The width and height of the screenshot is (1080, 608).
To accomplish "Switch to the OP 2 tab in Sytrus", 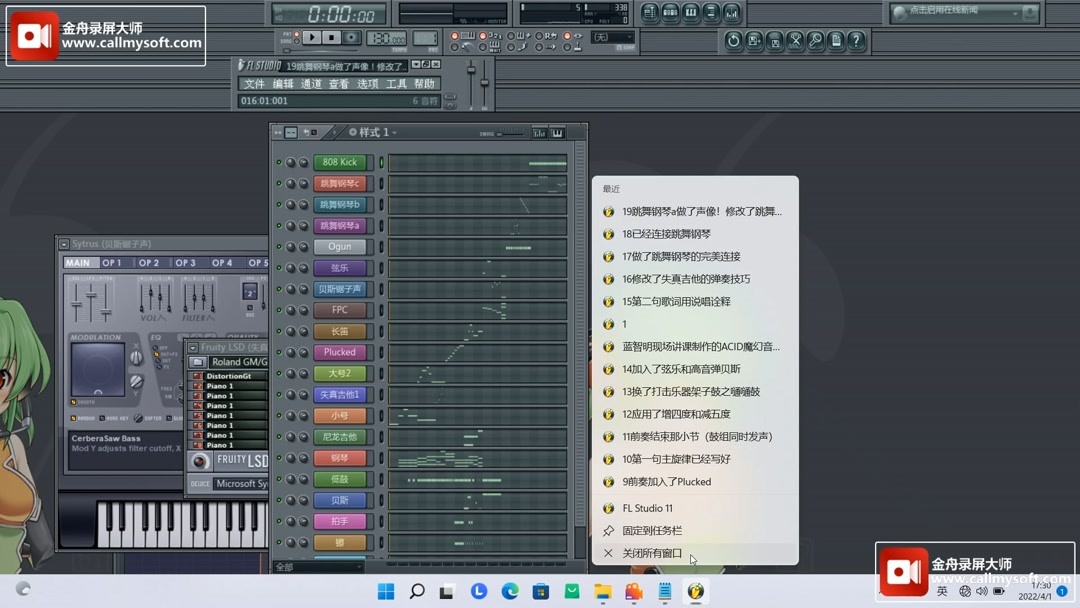I will pos(149,262).
